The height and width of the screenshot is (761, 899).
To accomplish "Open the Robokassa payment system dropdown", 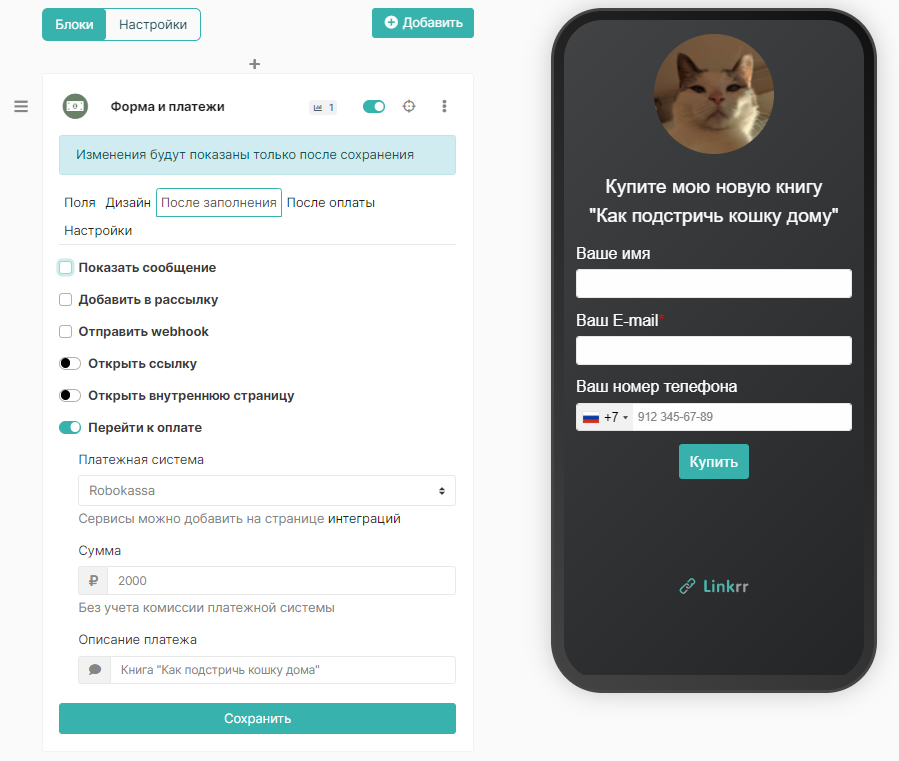I will pos(267,490).
